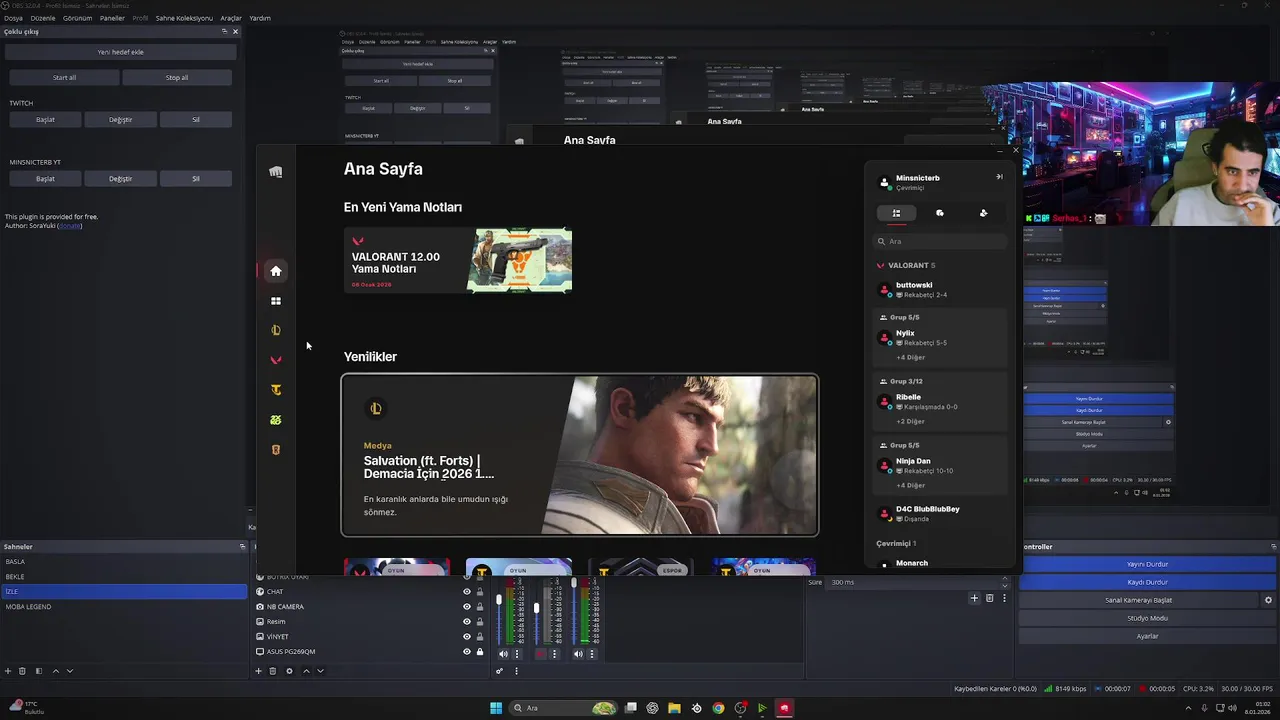Open source properties gear icon

(x=290, y=671)
